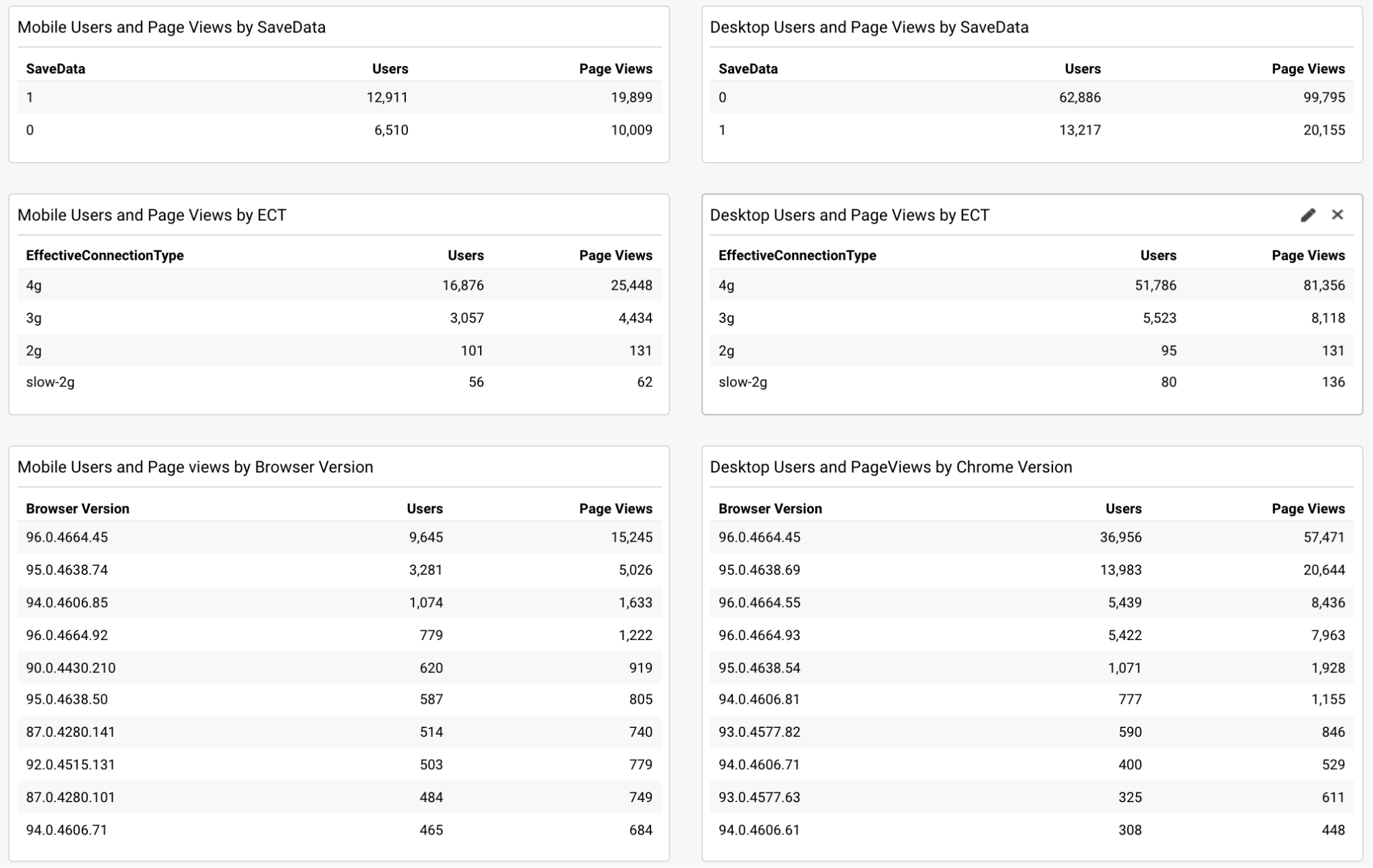The height and width of the screenshot is (868, 1373).
Task: Select the 94.0.4606.61 row in desktop Chrome table
Action: 758,830
